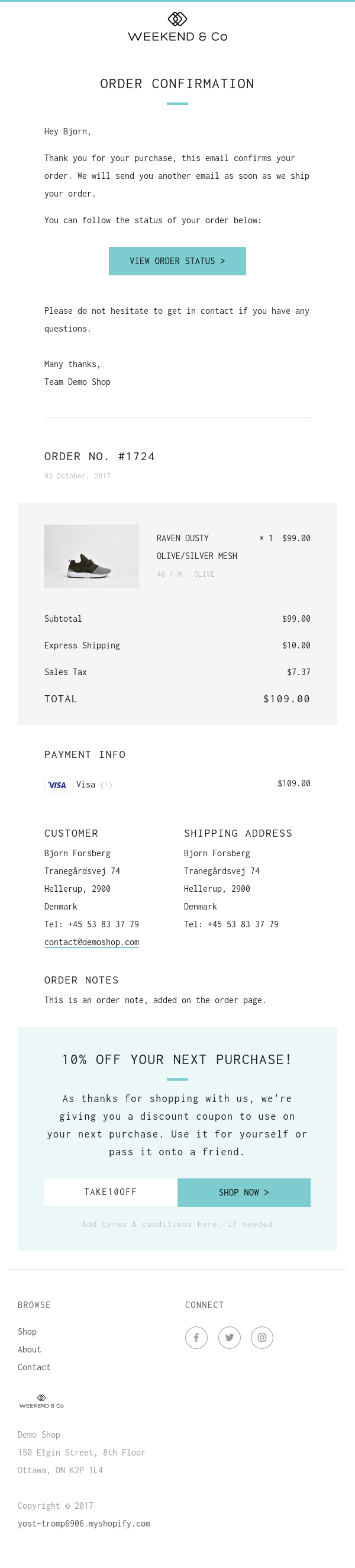Click the Weekend & Co header logo
355x1568 pixels.
tap(177, 27)
